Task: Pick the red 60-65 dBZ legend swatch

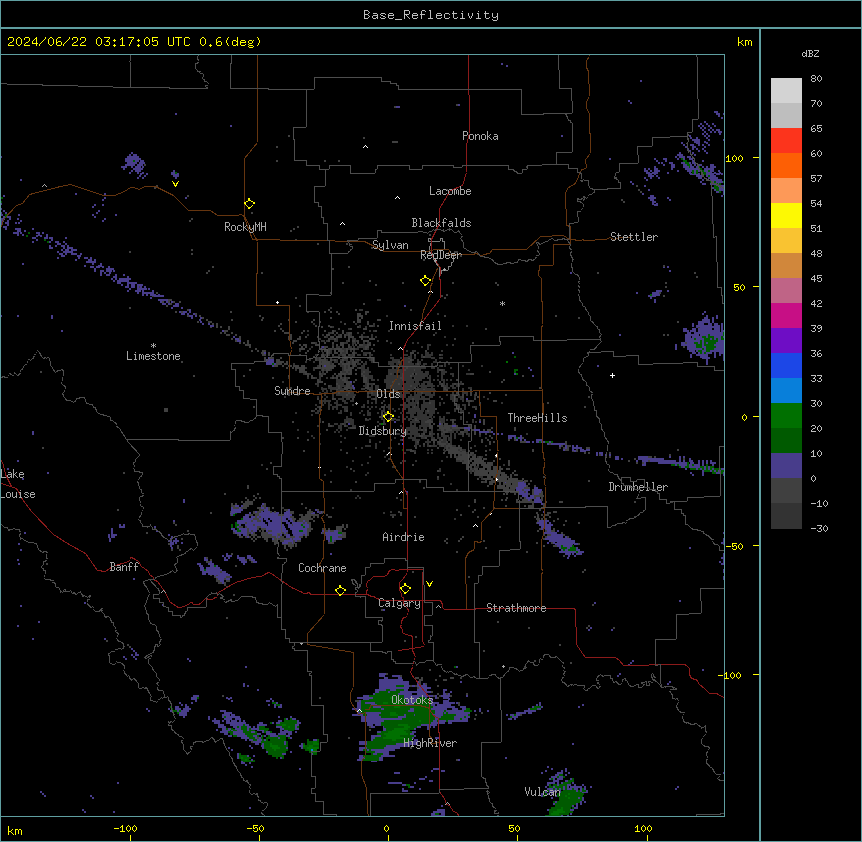Action: pos(786,140)
